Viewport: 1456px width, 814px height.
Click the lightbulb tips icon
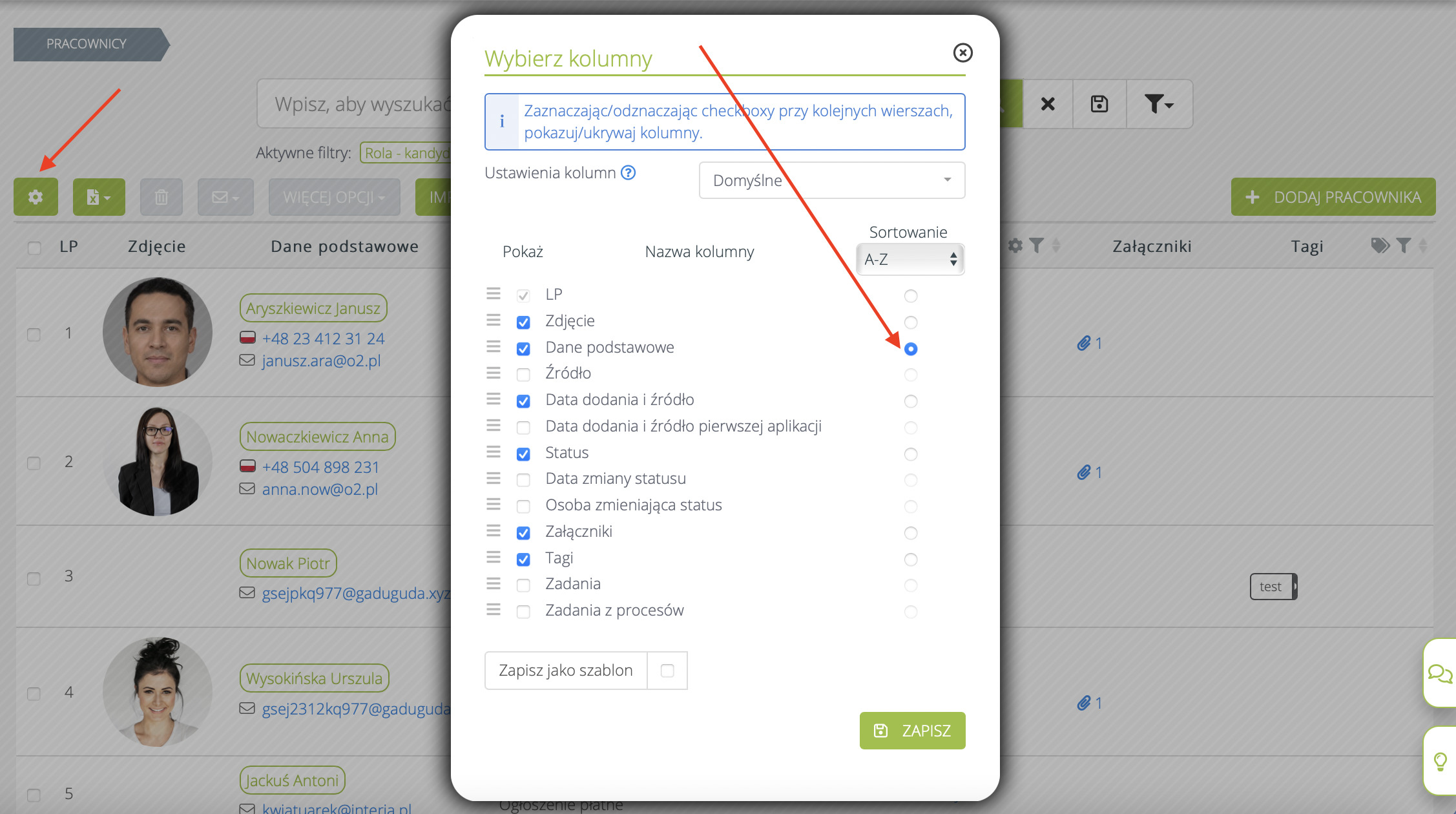pyautogui.click(x=1440, y=761)
